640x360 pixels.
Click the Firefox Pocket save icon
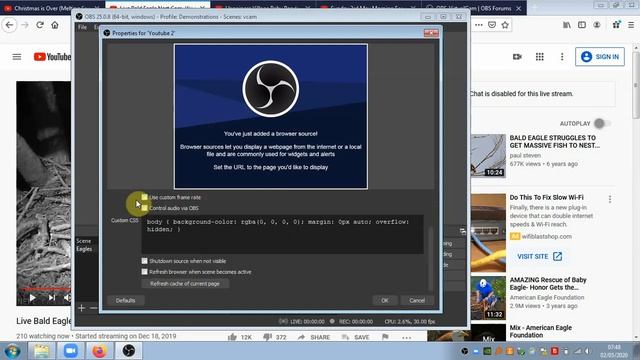(492, 25)
